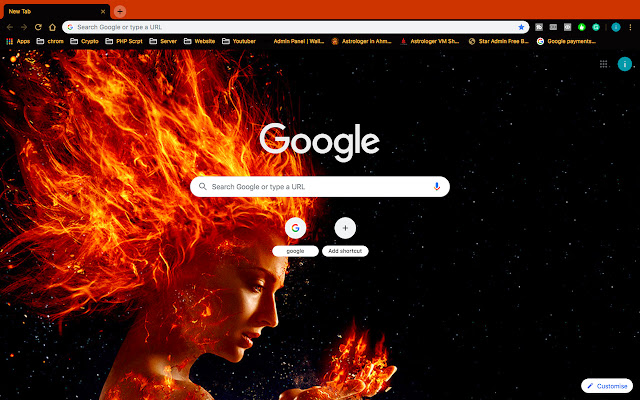Focus the center Google search box
This screenshot has width=640, height=400.
320,187
